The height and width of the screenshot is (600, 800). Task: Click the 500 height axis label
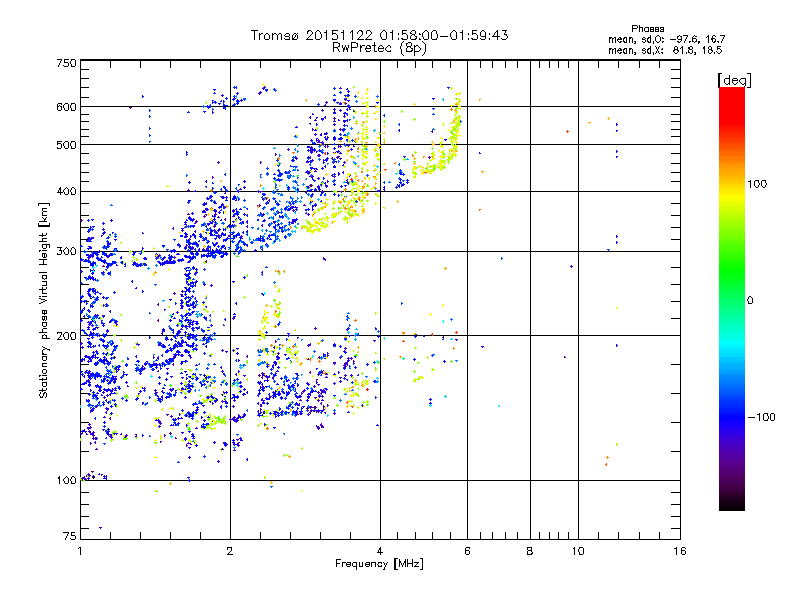pyautogui.click(x=66, y=145)
